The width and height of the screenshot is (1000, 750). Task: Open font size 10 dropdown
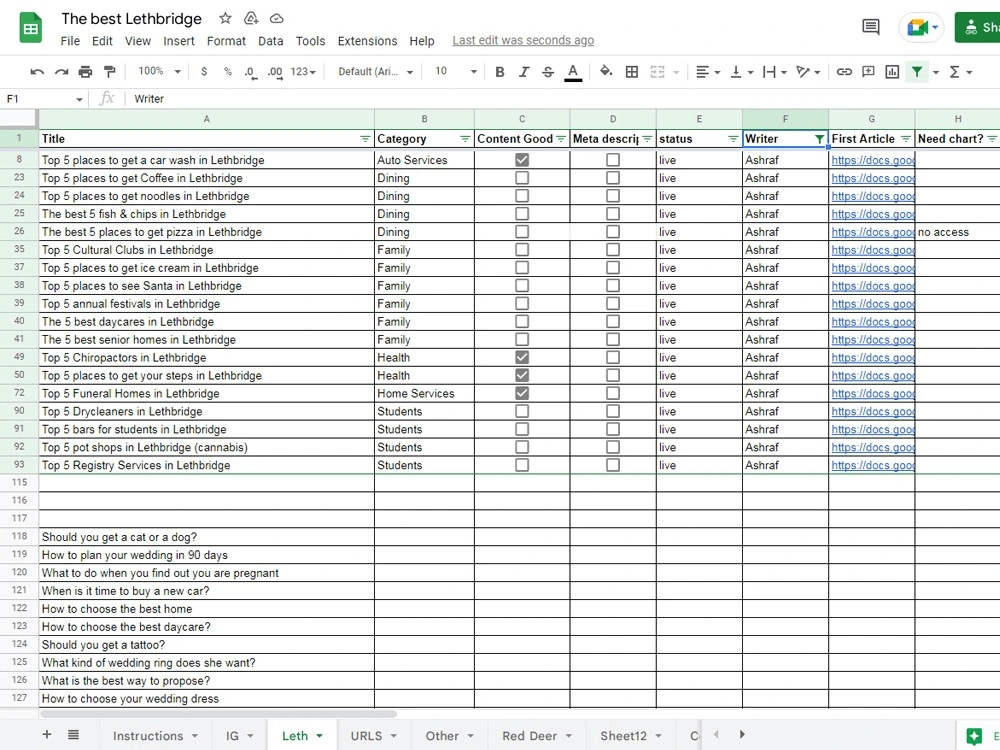click(x=455, y=71)
